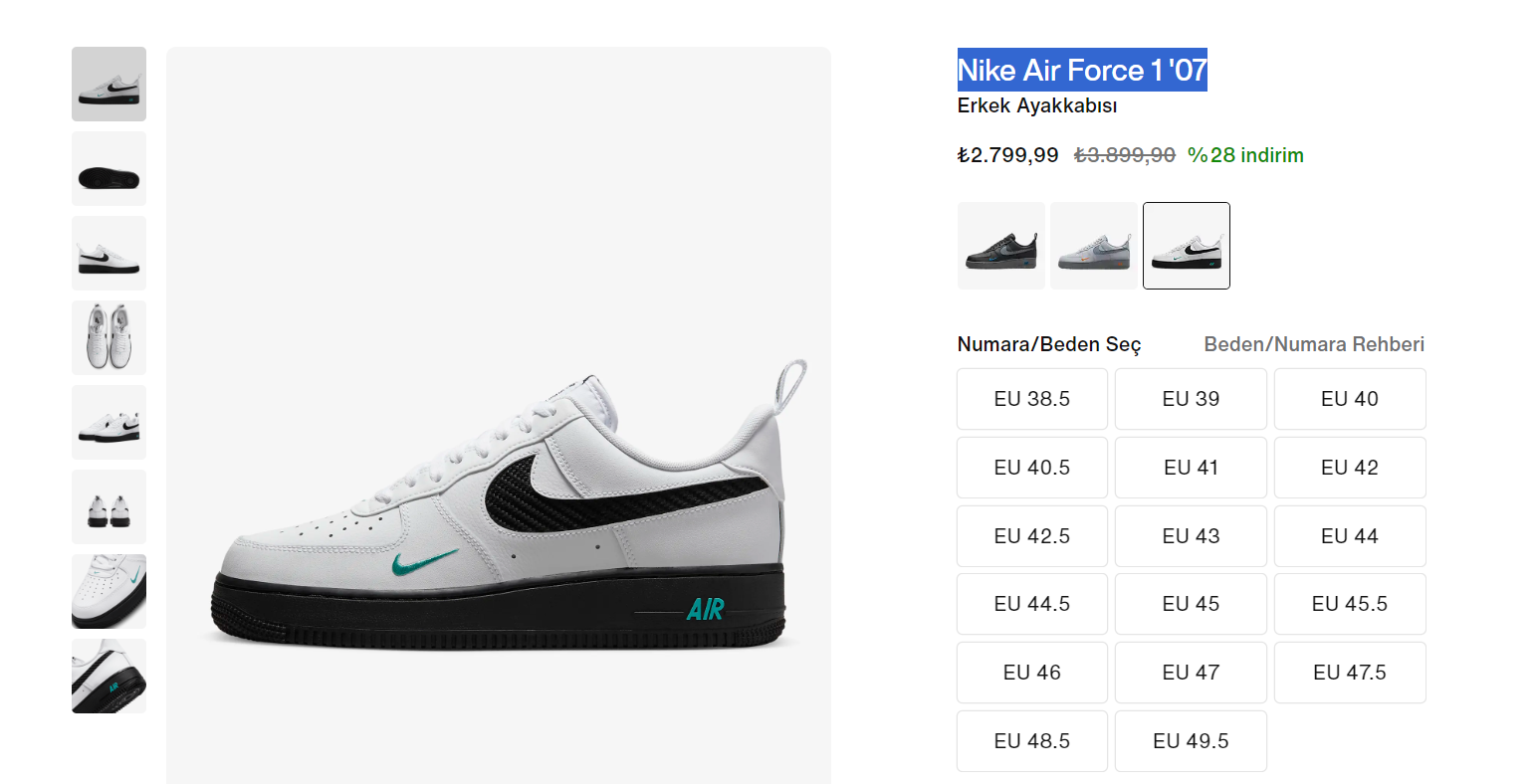The image size is (1537, 784).
Task: Select the white and black colorway swatch
Action: coord(1187,246)
